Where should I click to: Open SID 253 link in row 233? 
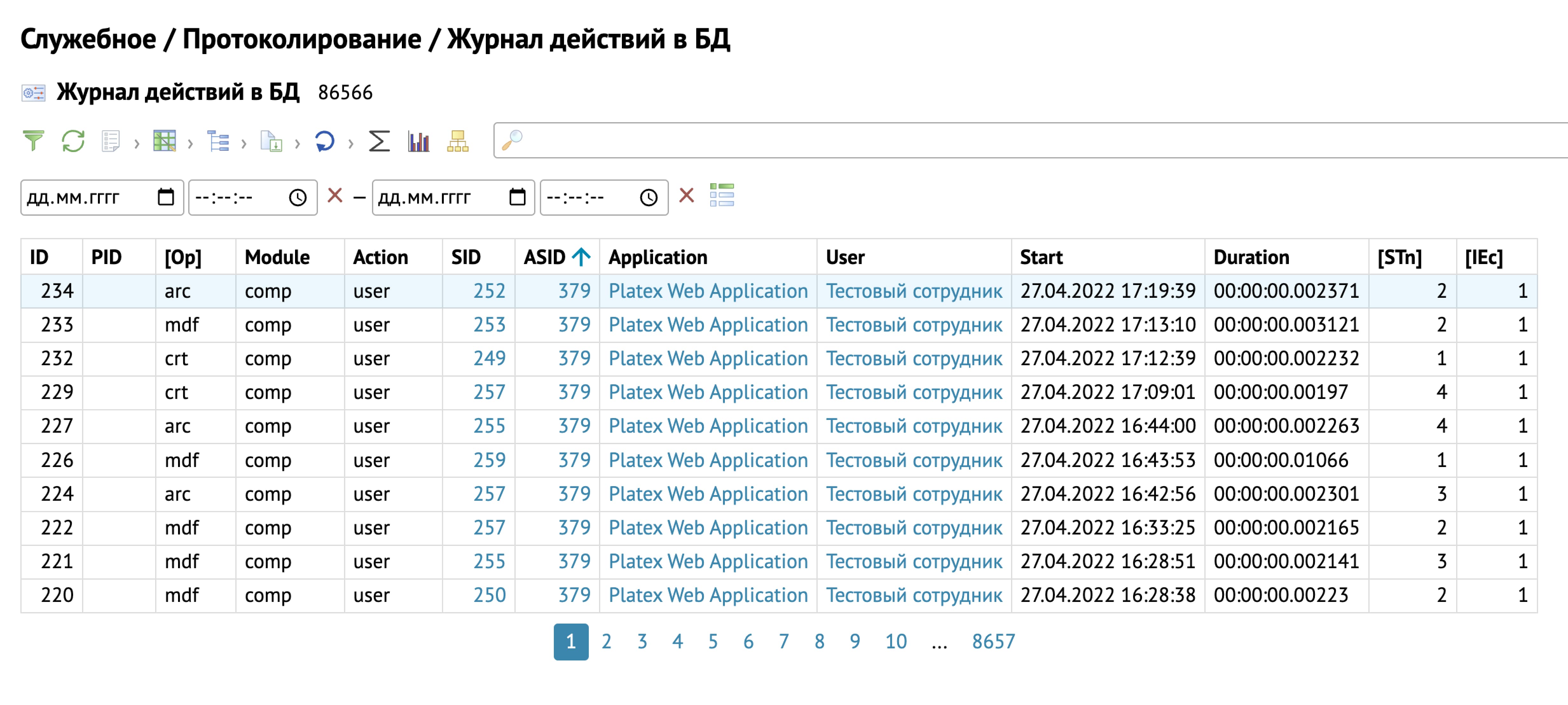tap(489, 324)
